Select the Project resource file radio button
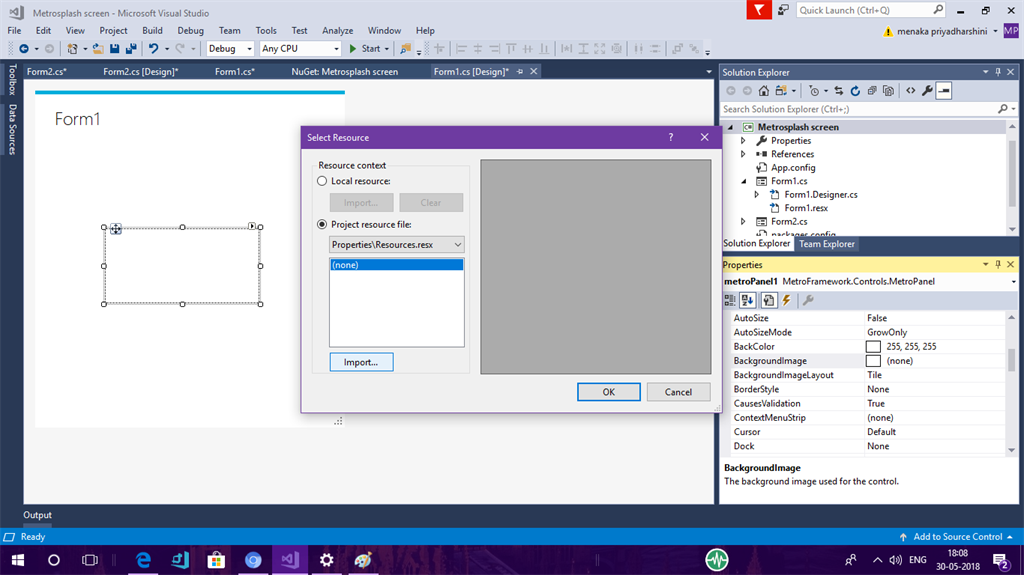This screenshot has width=1024, height=575. coord(322,224)
